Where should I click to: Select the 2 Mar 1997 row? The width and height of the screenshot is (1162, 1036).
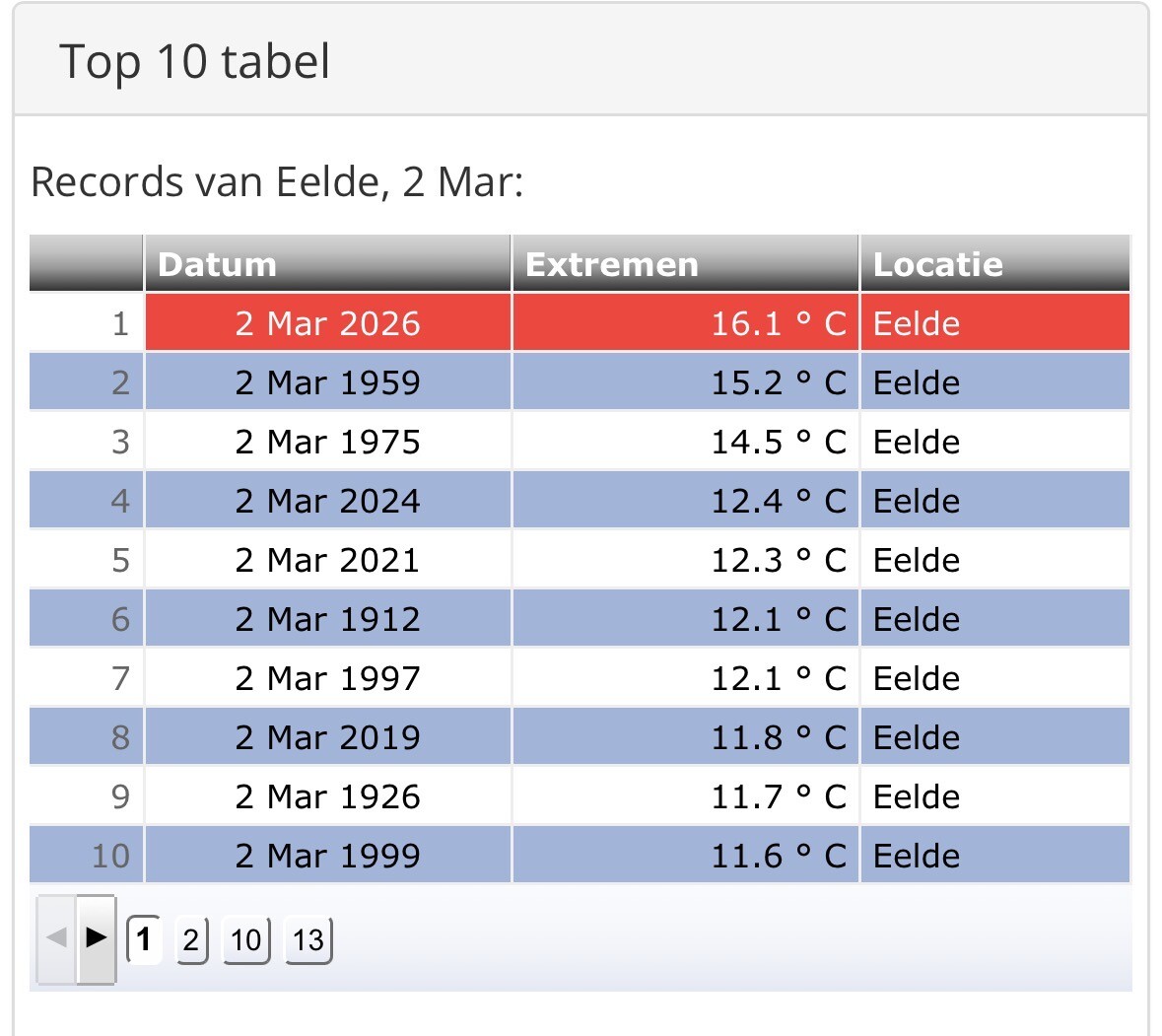[327, 678]
